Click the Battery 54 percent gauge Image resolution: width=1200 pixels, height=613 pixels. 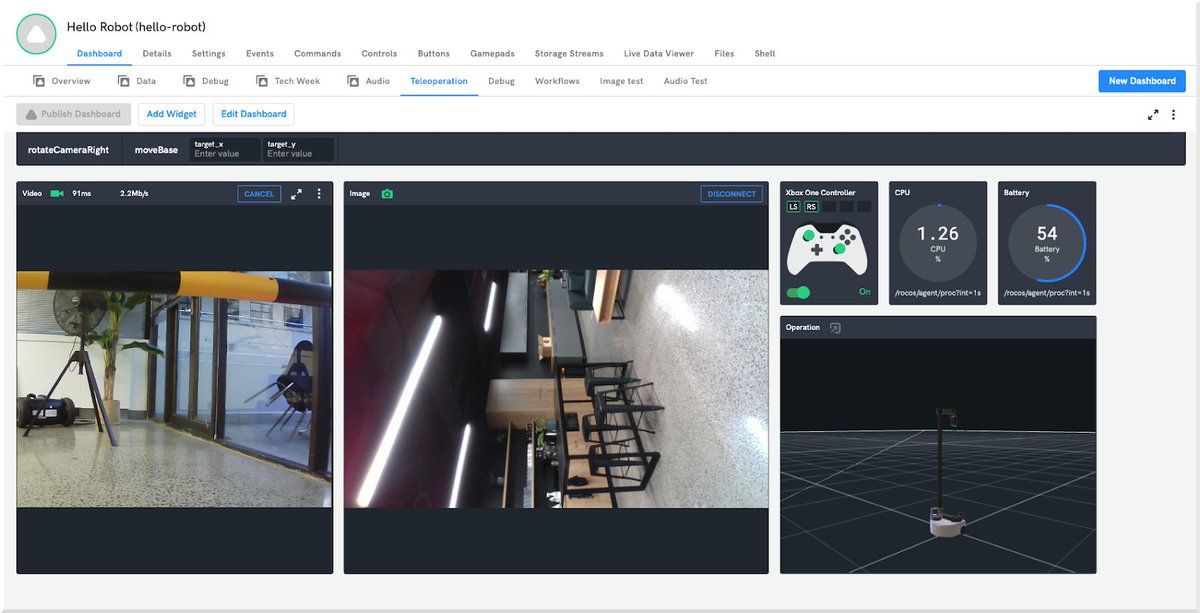point(1047,243)
